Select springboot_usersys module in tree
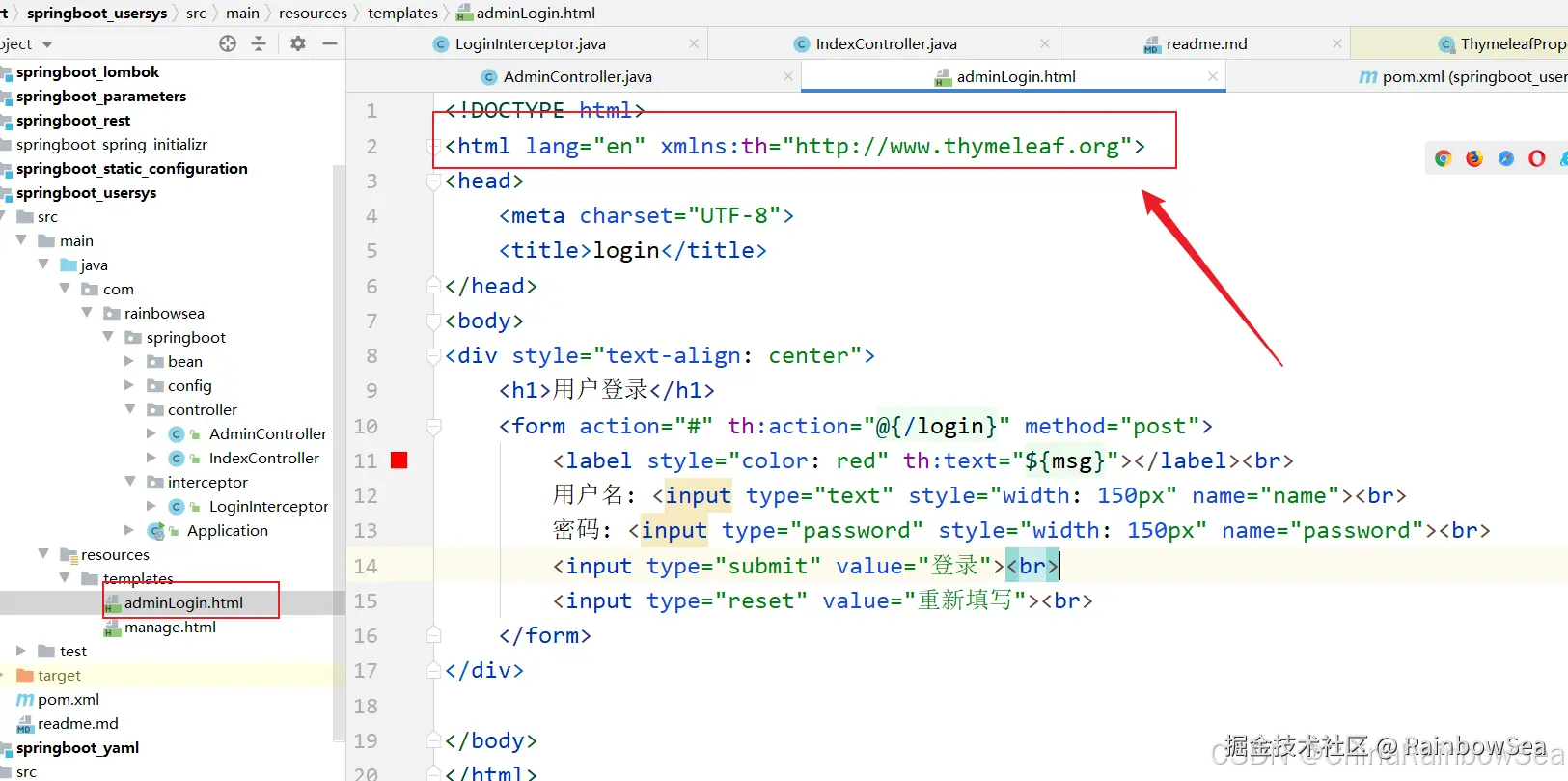The image size is (1568, 781). [86, 192]
